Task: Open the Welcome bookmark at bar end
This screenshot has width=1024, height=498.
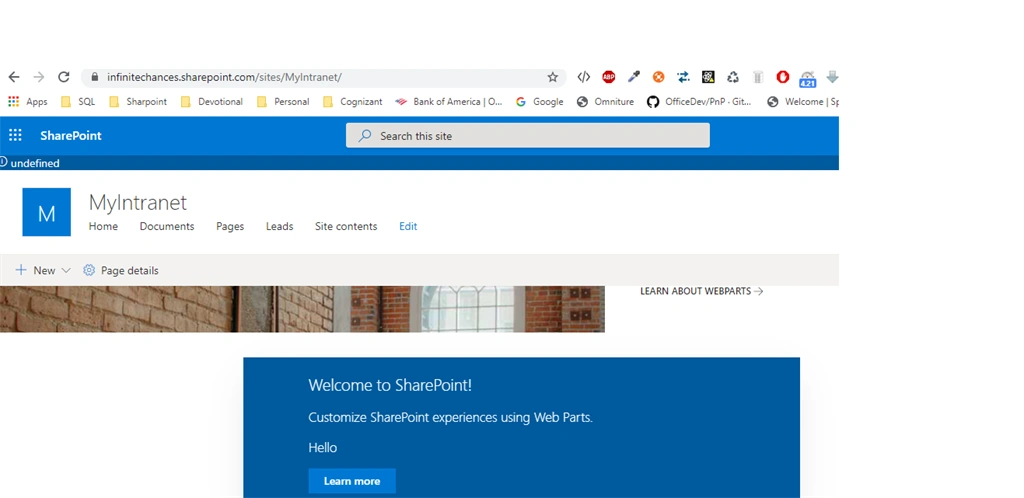Action: [x=803, y=102]
